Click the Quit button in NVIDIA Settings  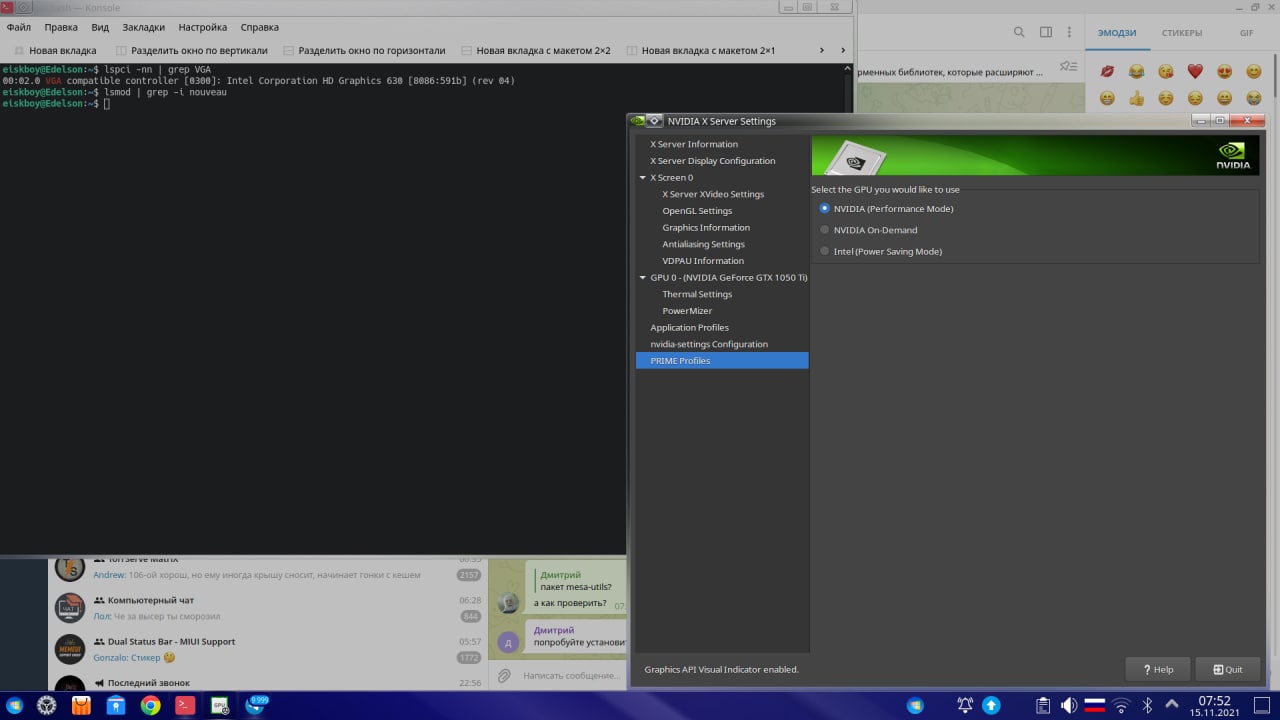pyautogui.click(x=1227, y=669)
